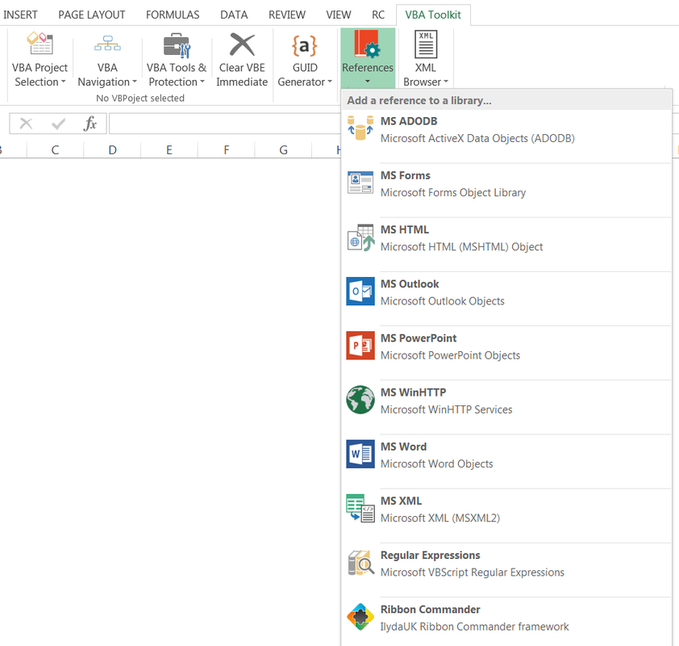Click the Ribbon Commander colorful icon
Image resolution: width=679 pixels, height=646 pixels.
(360, 617)
